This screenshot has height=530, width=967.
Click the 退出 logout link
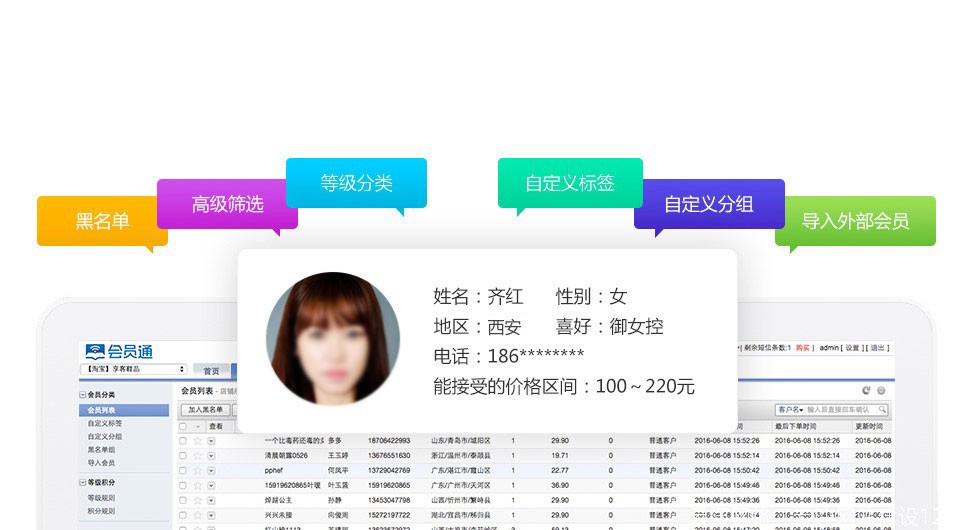coord(877,348)
